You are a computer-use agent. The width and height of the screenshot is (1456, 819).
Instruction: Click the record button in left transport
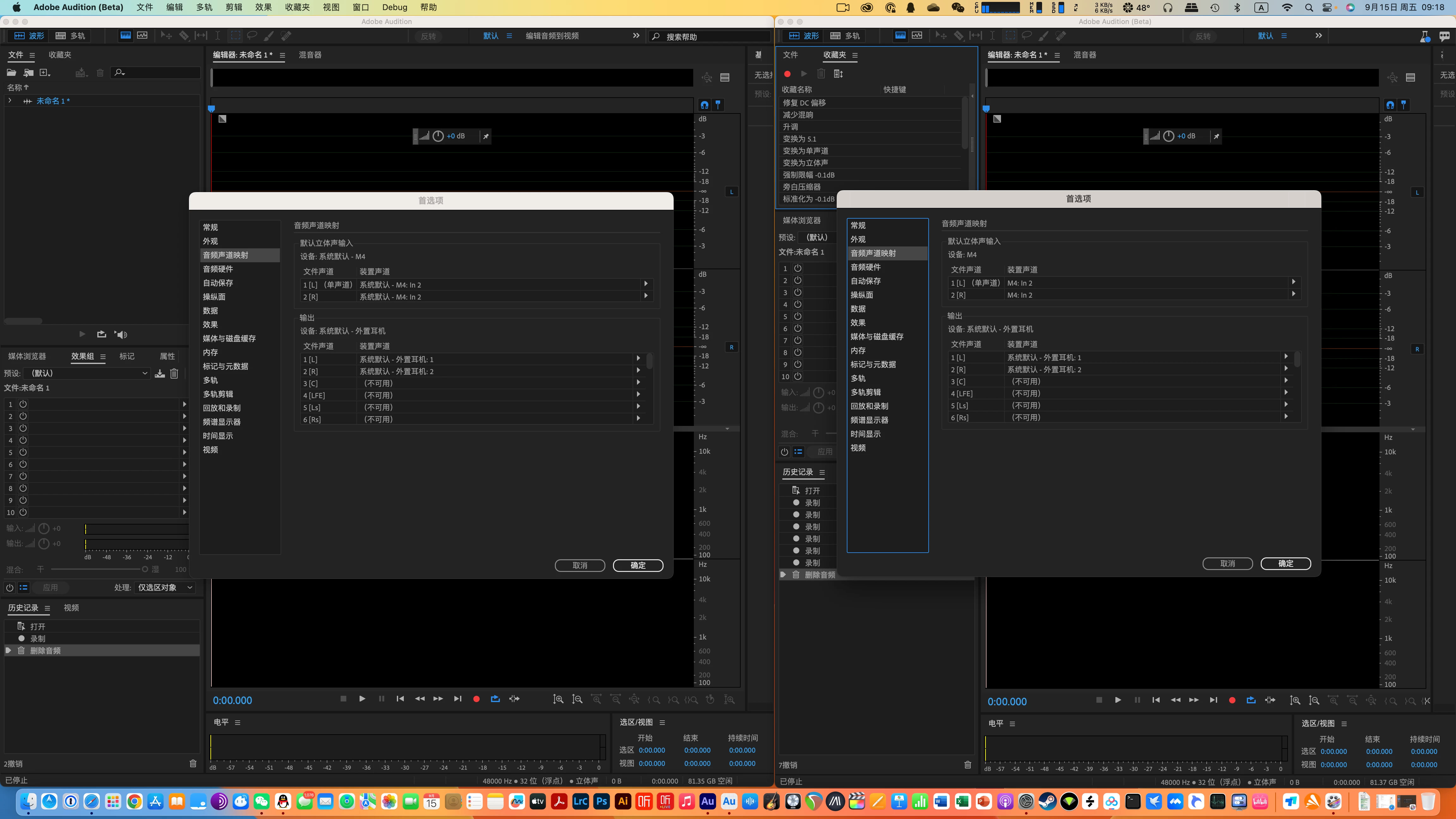click(x=476, y=699)
